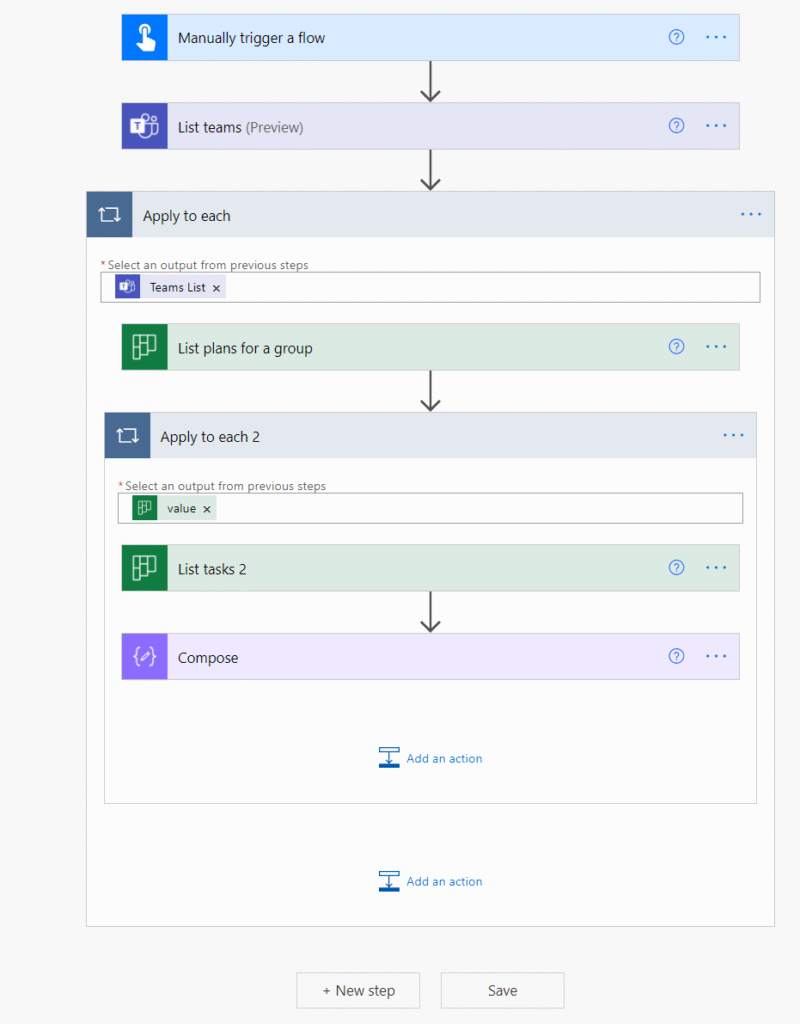
Task: Open ellipsis menu for Apply to each 2
Action: (x=733, y=436)
